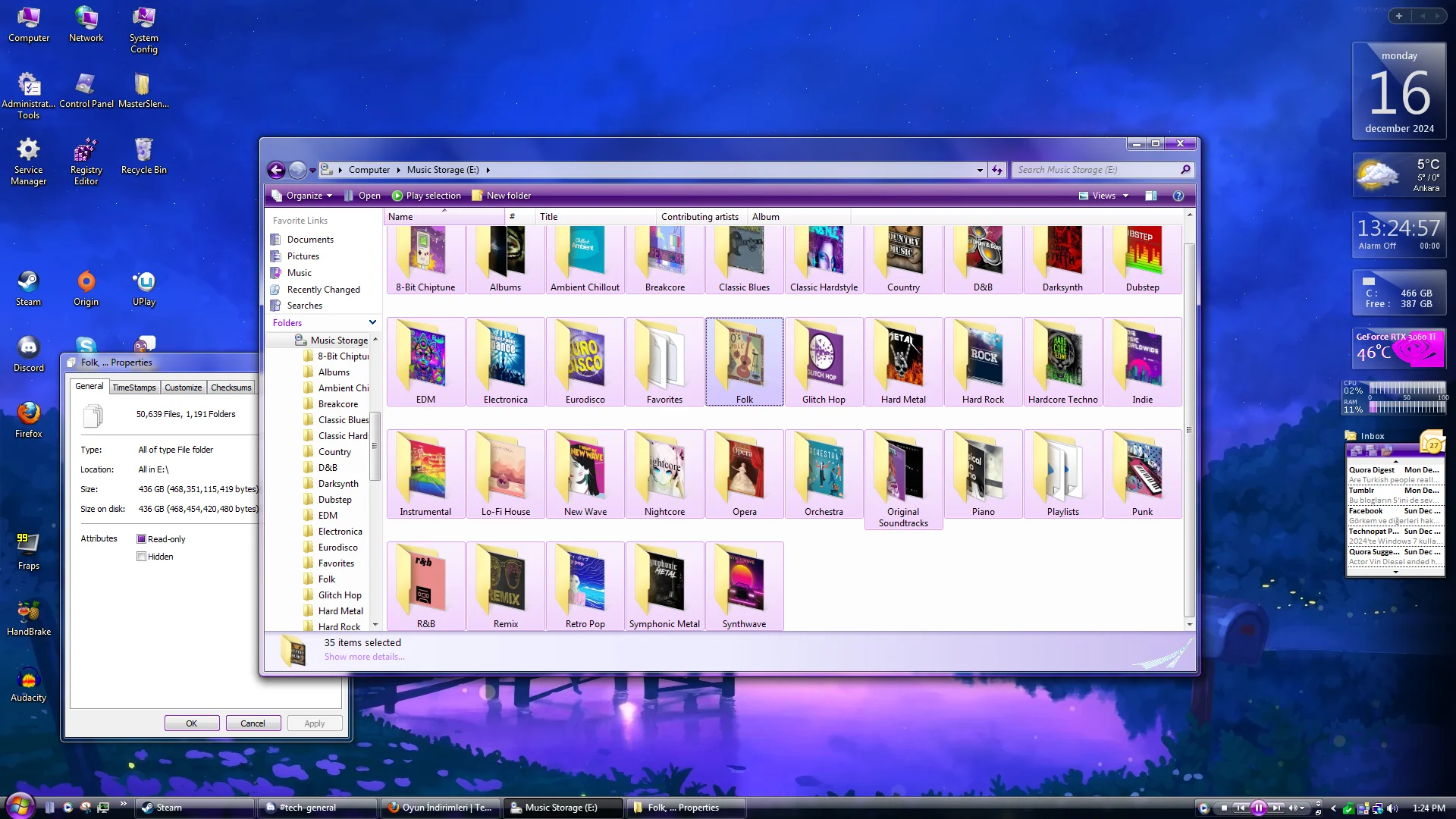Switch to the Steam taskbar button

point(195,808)
